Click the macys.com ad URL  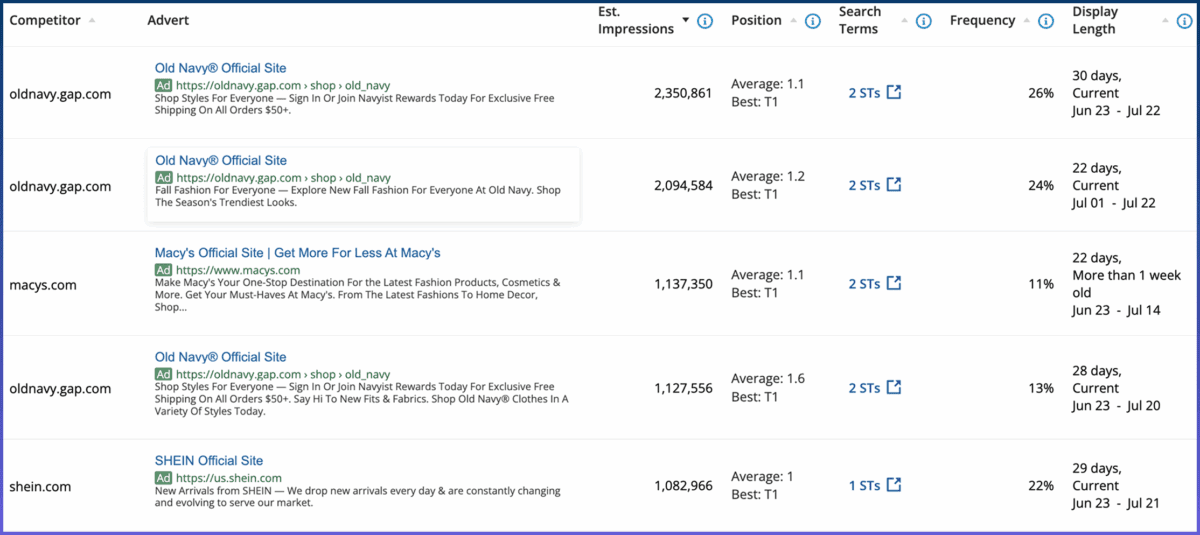point(238,270)
